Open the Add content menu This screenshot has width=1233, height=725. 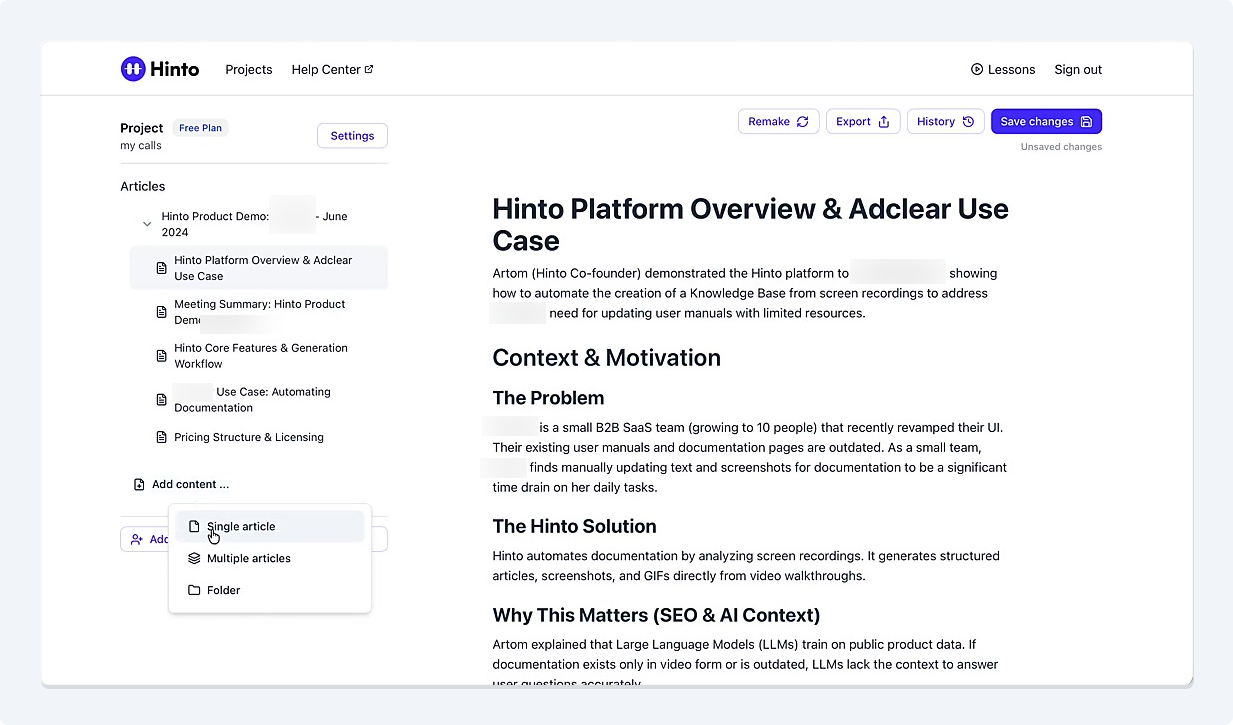pyautogui.click(x=190, y=484)
